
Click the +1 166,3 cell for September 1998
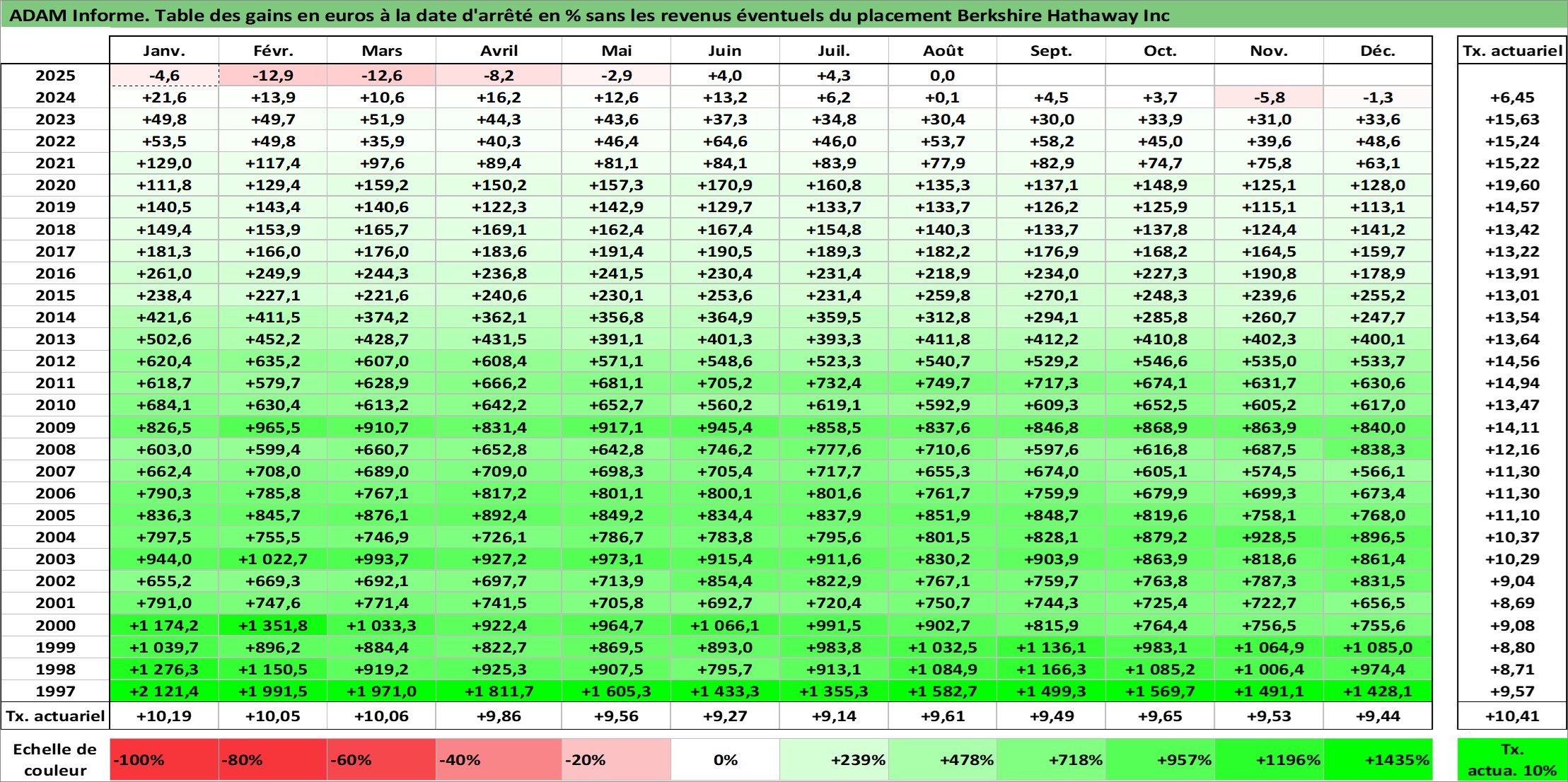(1052, 670)
